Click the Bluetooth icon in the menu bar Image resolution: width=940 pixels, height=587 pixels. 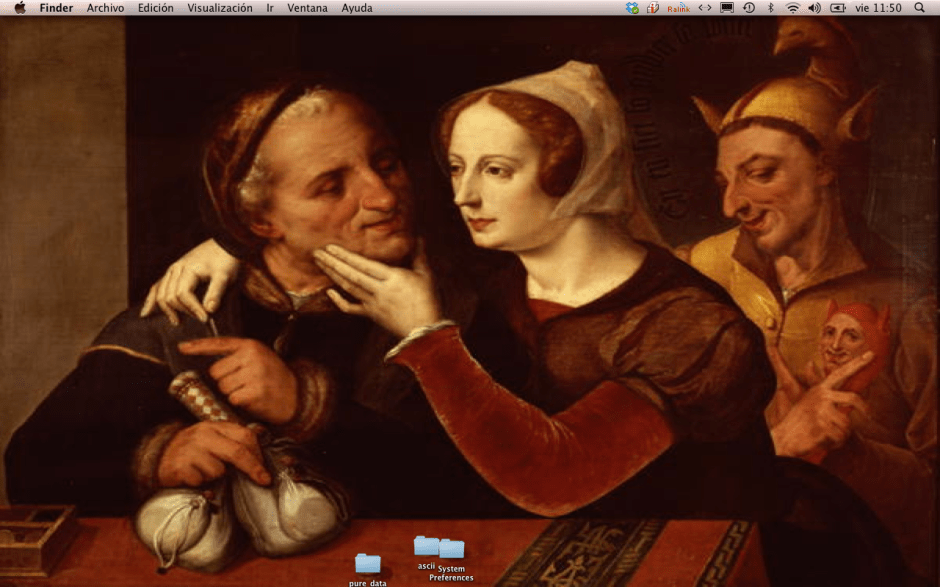point(770,8)
